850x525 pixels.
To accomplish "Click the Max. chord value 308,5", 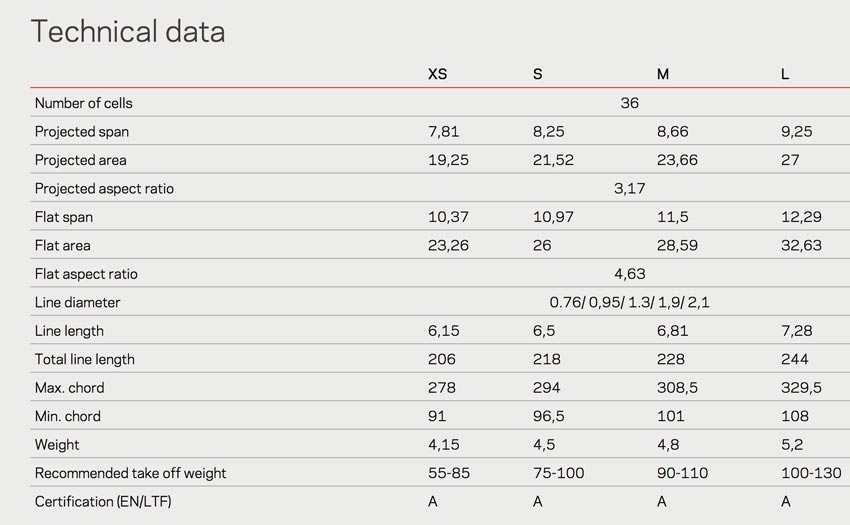I will pos(677,388).
